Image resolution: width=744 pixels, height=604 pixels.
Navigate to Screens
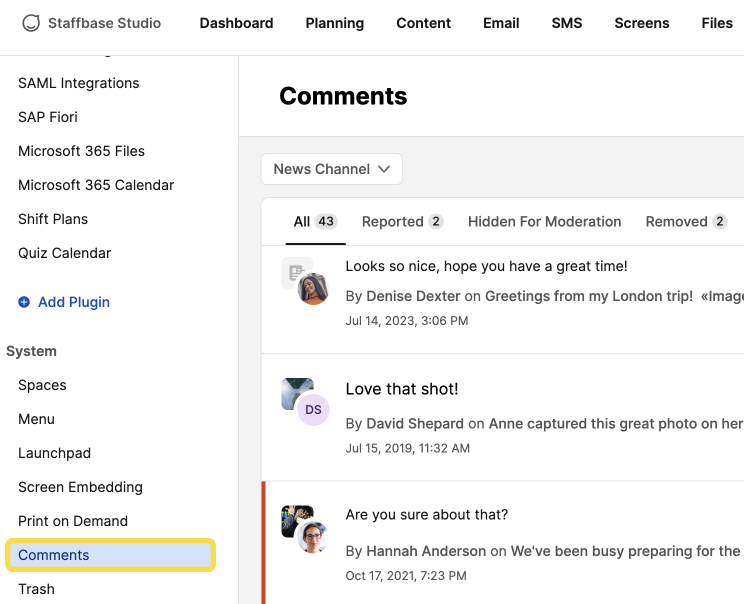click(x=642, y=23)
